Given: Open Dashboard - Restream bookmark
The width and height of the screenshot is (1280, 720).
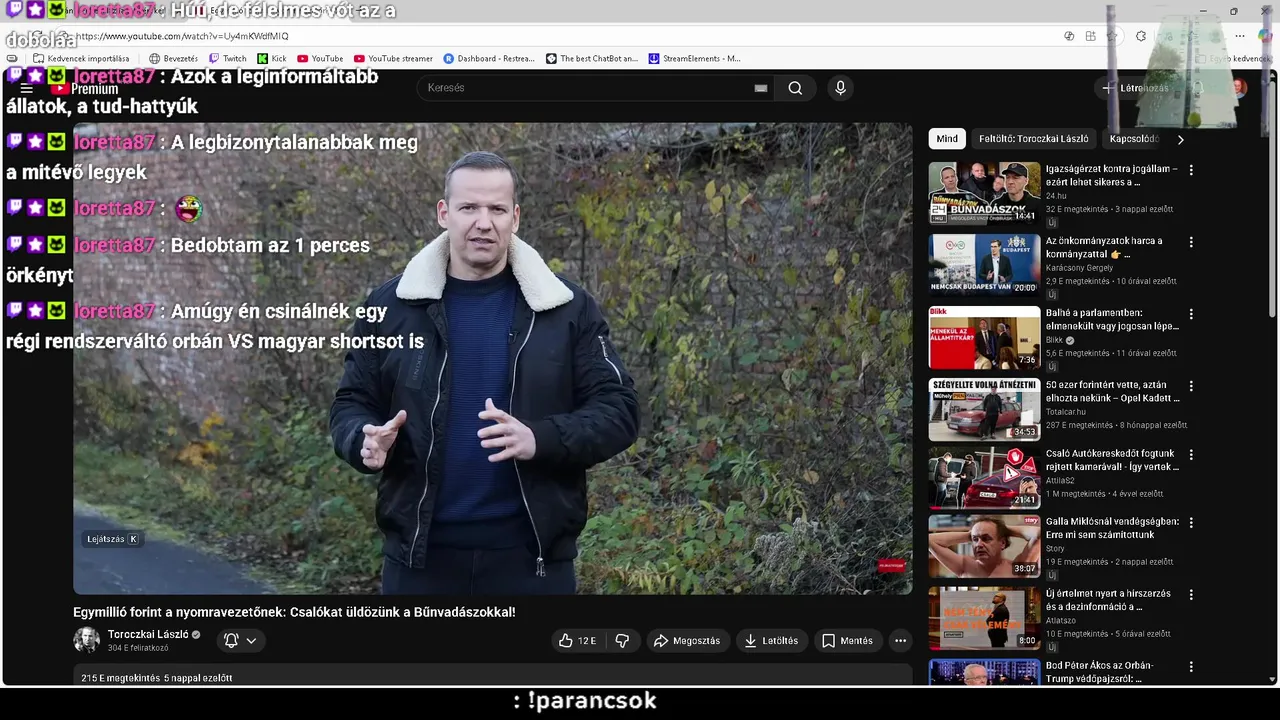Looking at the screenshot, I should [489, 58].
